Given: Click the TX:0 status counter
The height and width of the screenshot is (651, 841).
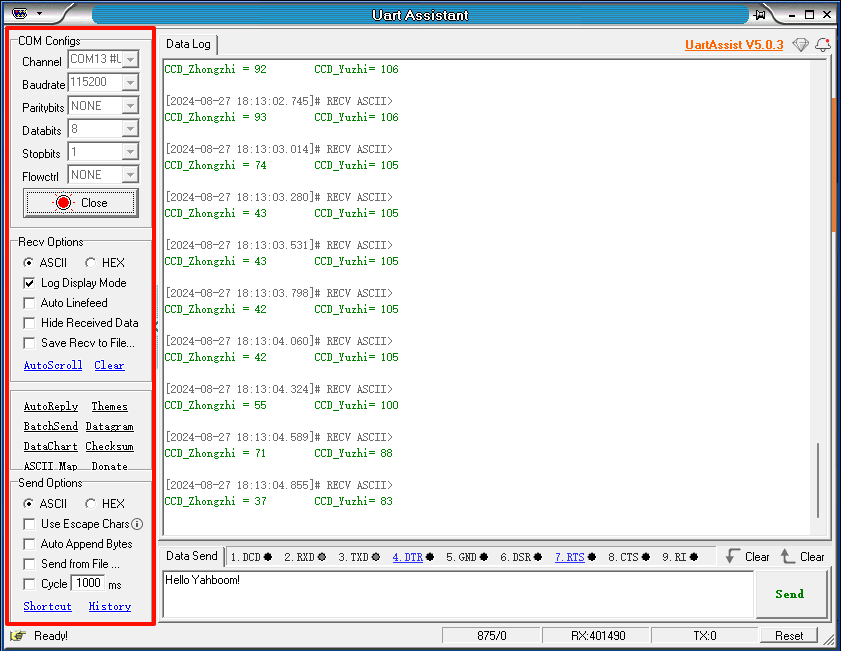Looking at the screenshot, I should (x=705, y=636).
